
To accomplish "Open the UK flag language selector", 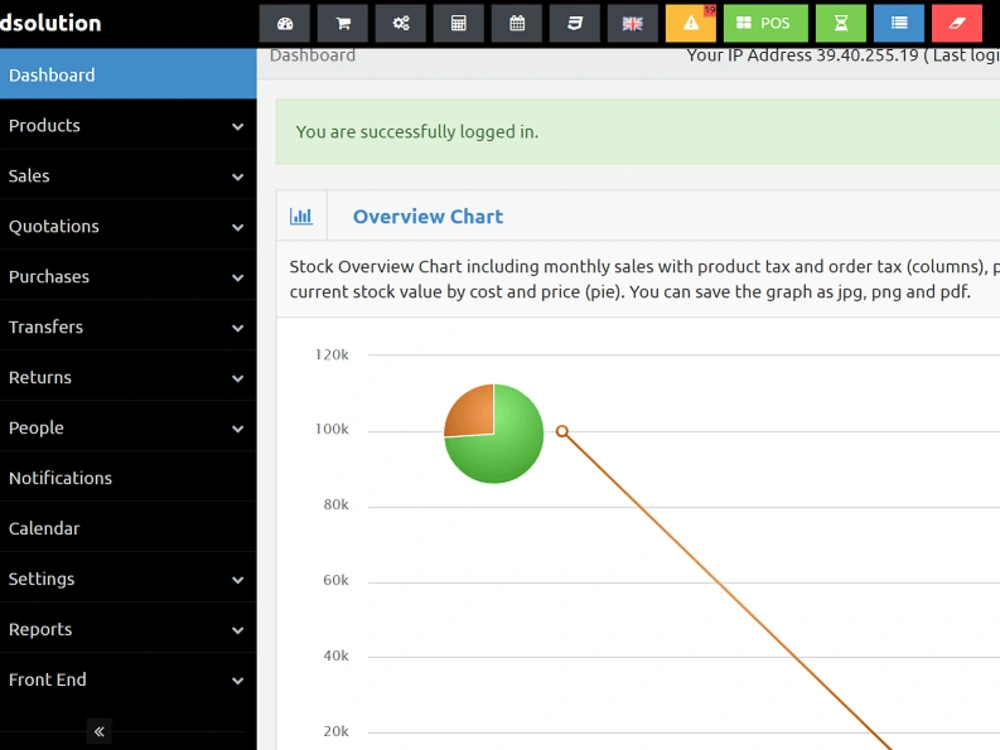I will click(x=633, y=24).
